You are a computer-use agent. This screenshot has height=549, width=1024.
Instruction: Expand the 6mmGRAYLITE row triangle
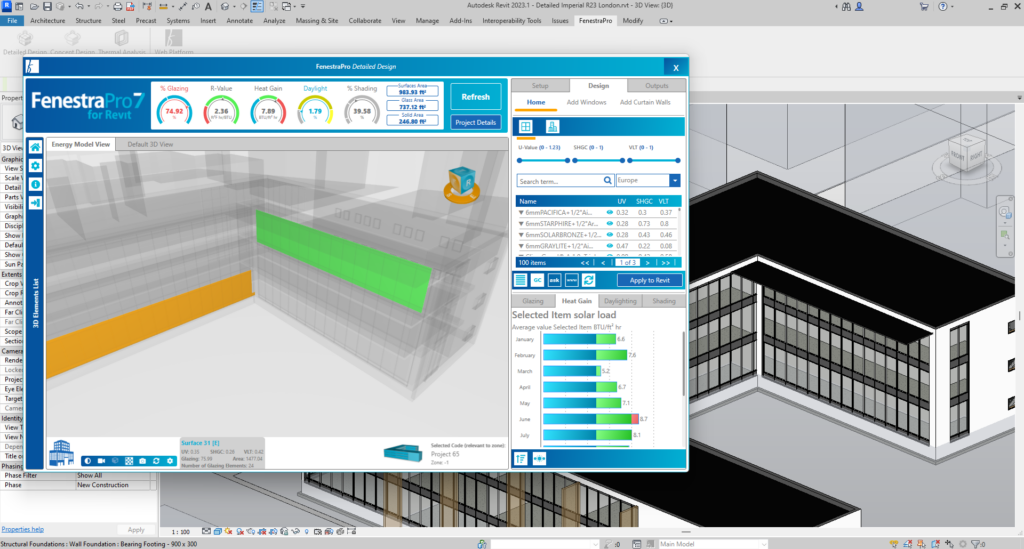point(521,245)
